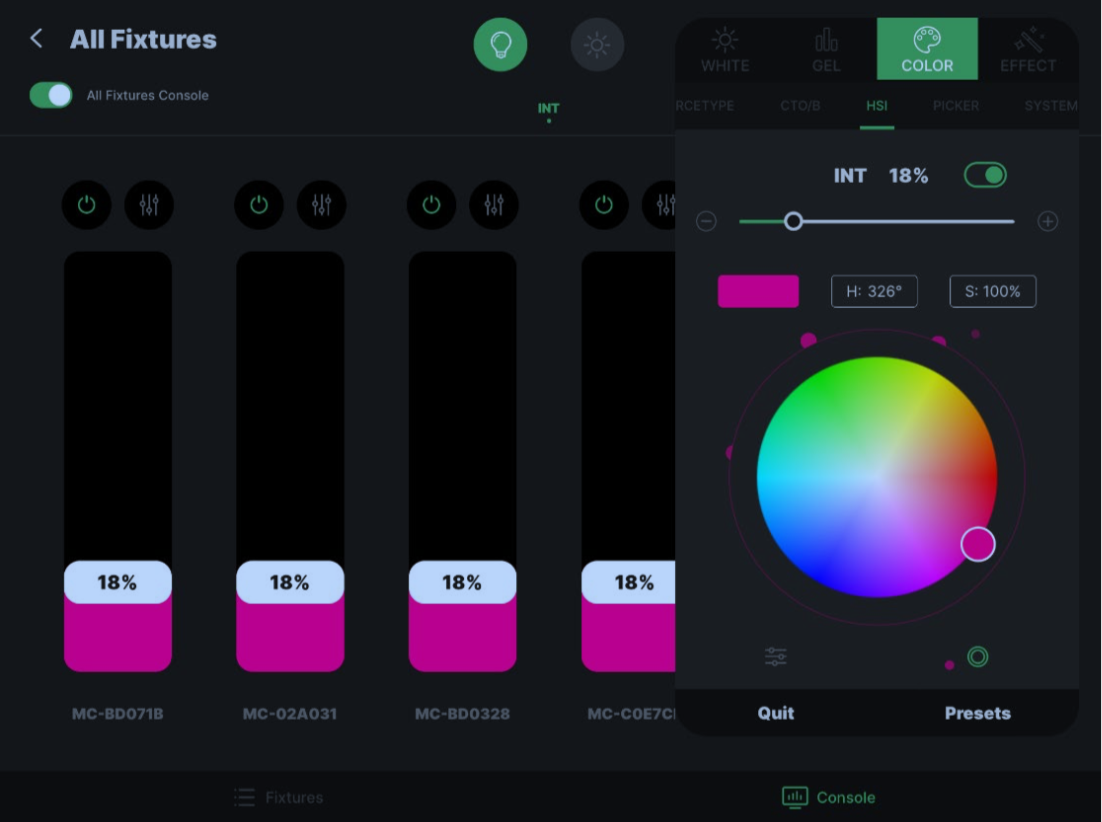Open fader settings for fixture MC-BD0328
The image size is (1102, 822).
[495, 205]
